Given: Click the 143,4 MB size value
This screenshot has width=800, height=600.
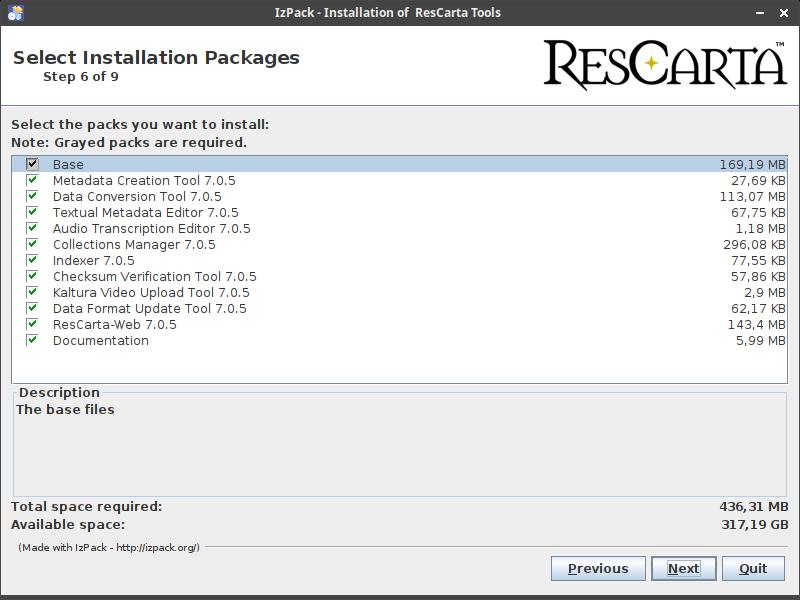Looking at the screenshot, I should point(757,324).
